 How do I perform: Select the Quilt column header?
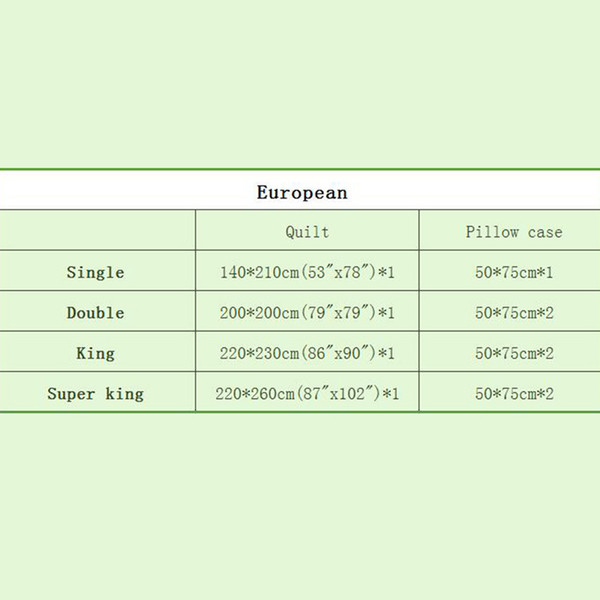pyautogui.click(x=307, y=232)
